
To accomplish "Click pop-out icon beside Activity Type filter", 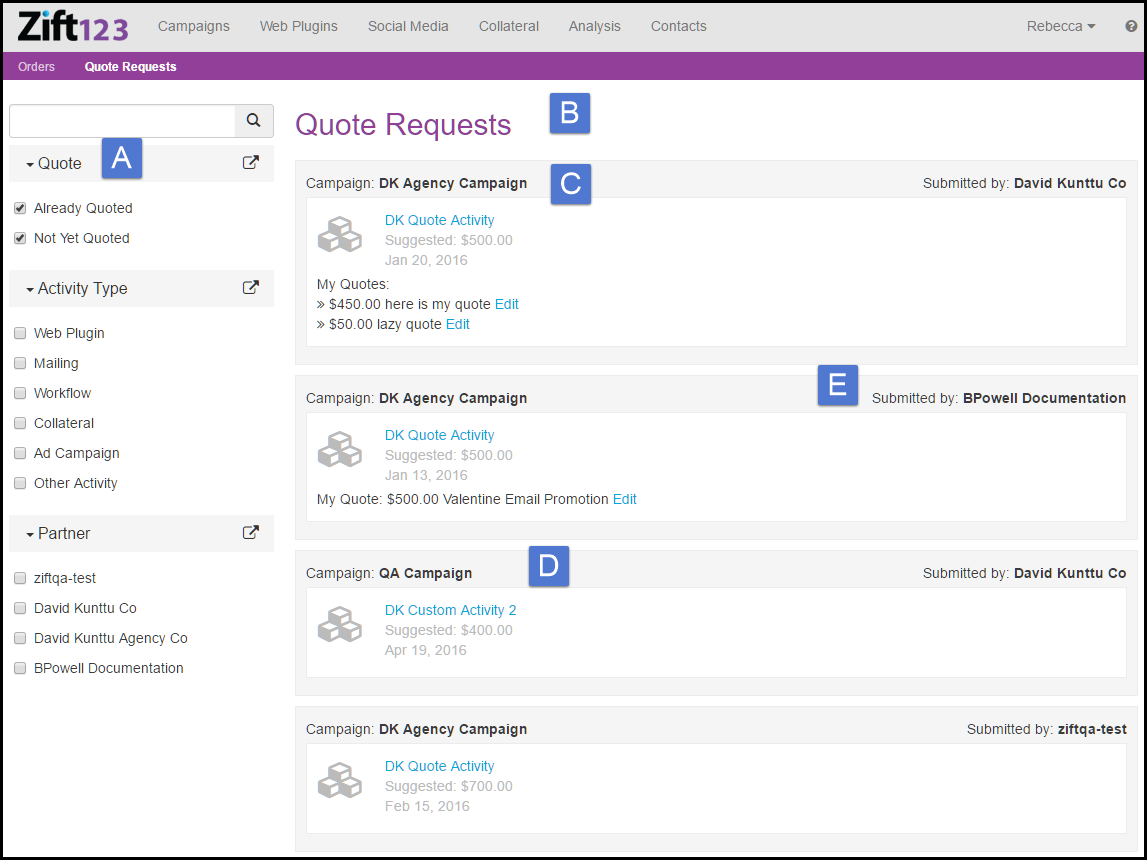I will coord(251,288).
